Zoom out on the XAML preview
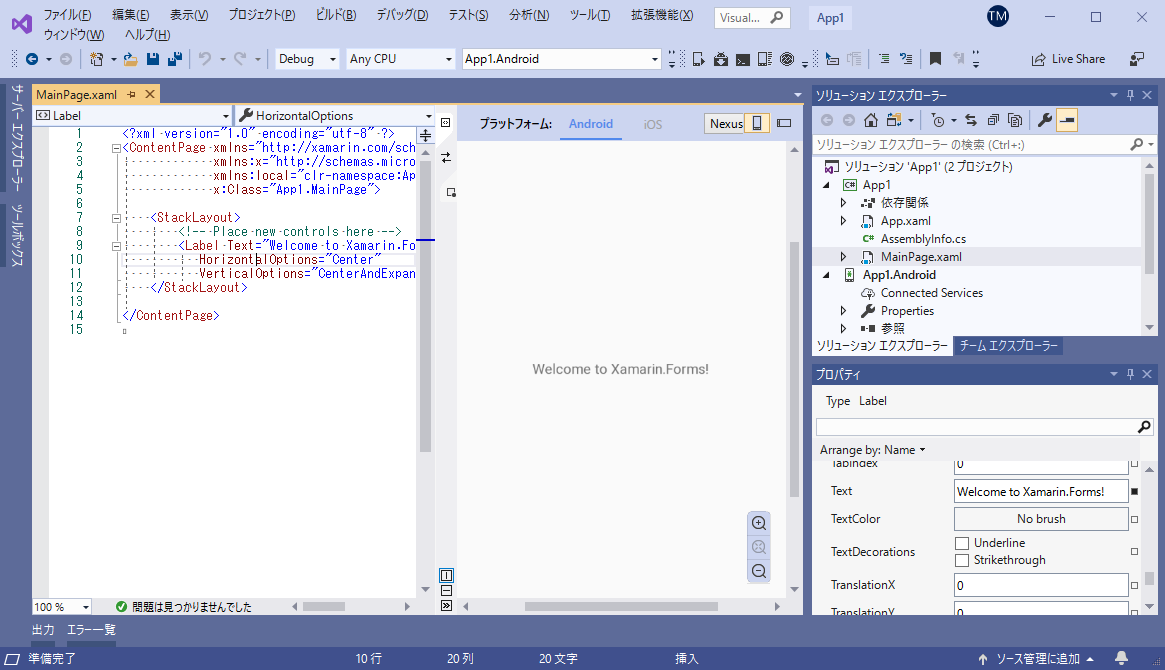This screenshot has width=1165, height=670. click(x=759, y=571)
